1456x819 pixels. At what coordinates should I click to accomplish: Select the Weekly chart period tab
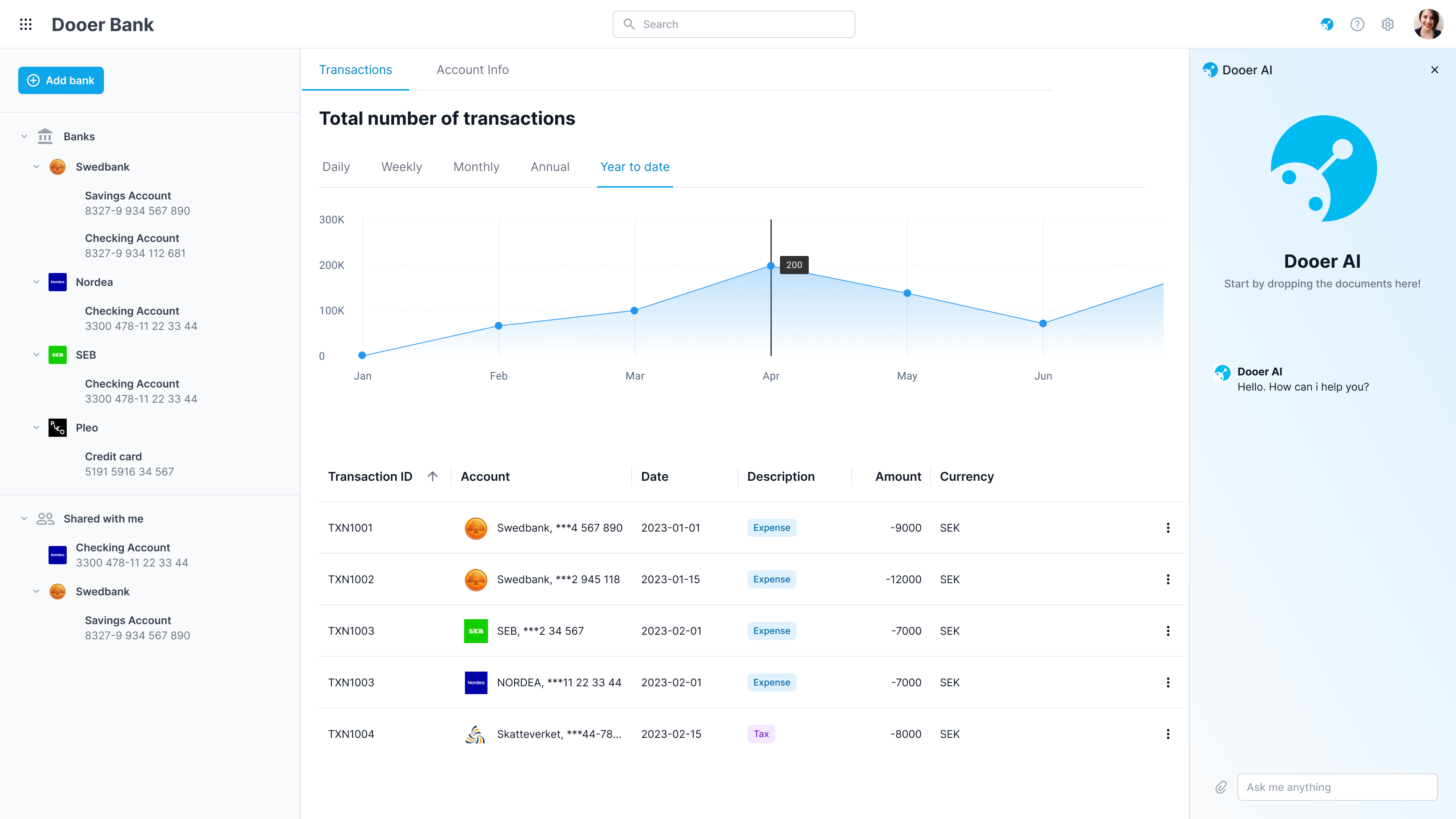pyautogui.click(x=401, y=167)
